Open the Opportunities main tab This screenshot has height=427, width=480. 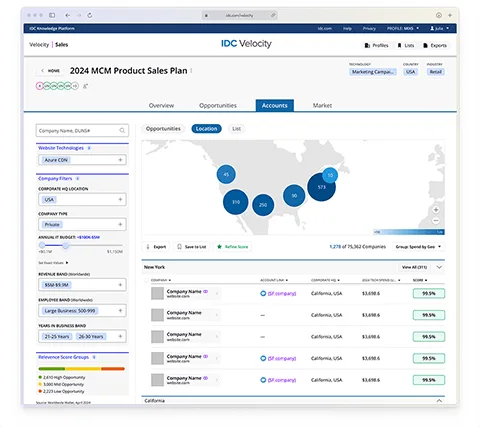(218, 105)
